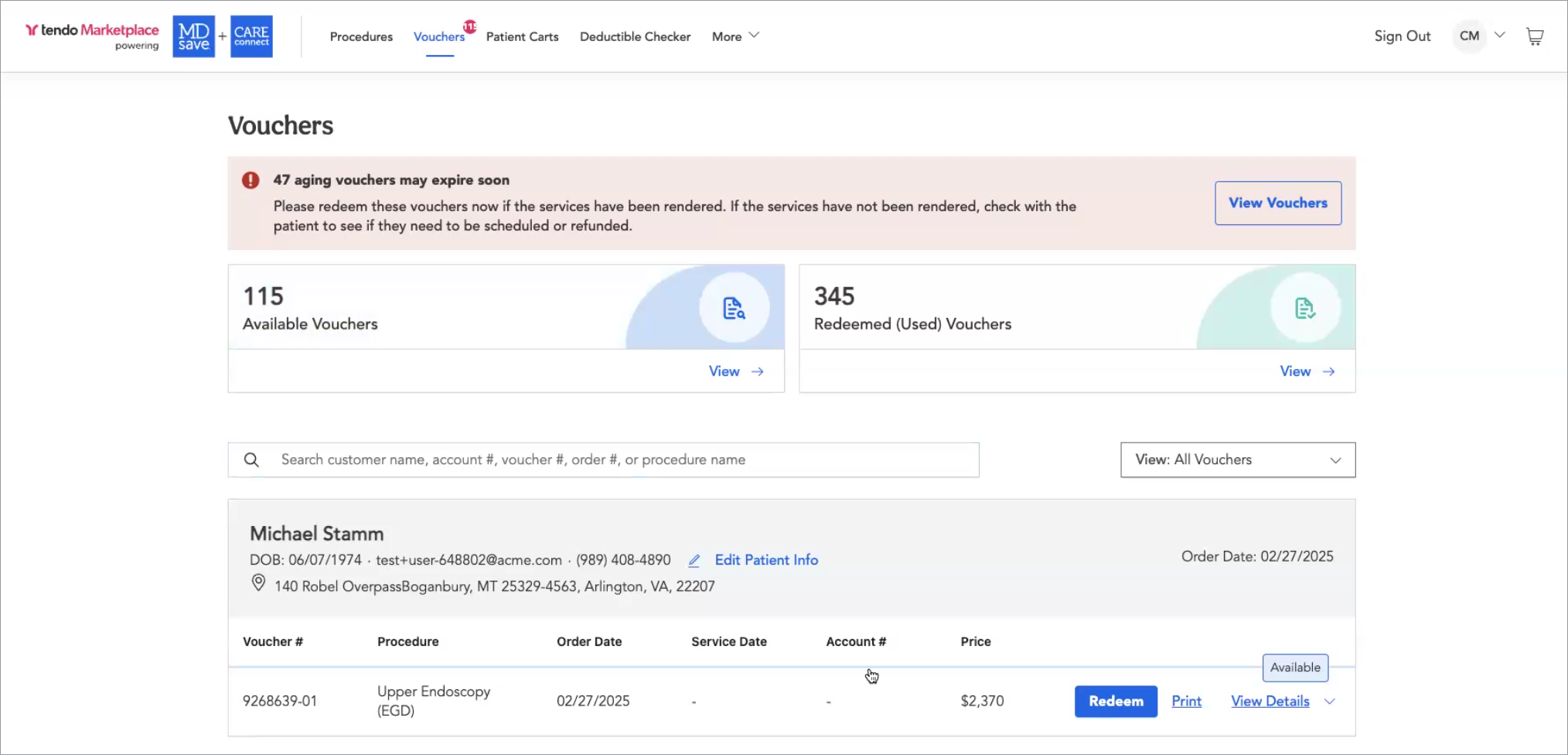1568x755 pixels.
Task: Click the Print link for voucher 9268639-01
Action: coord(1186,702)
